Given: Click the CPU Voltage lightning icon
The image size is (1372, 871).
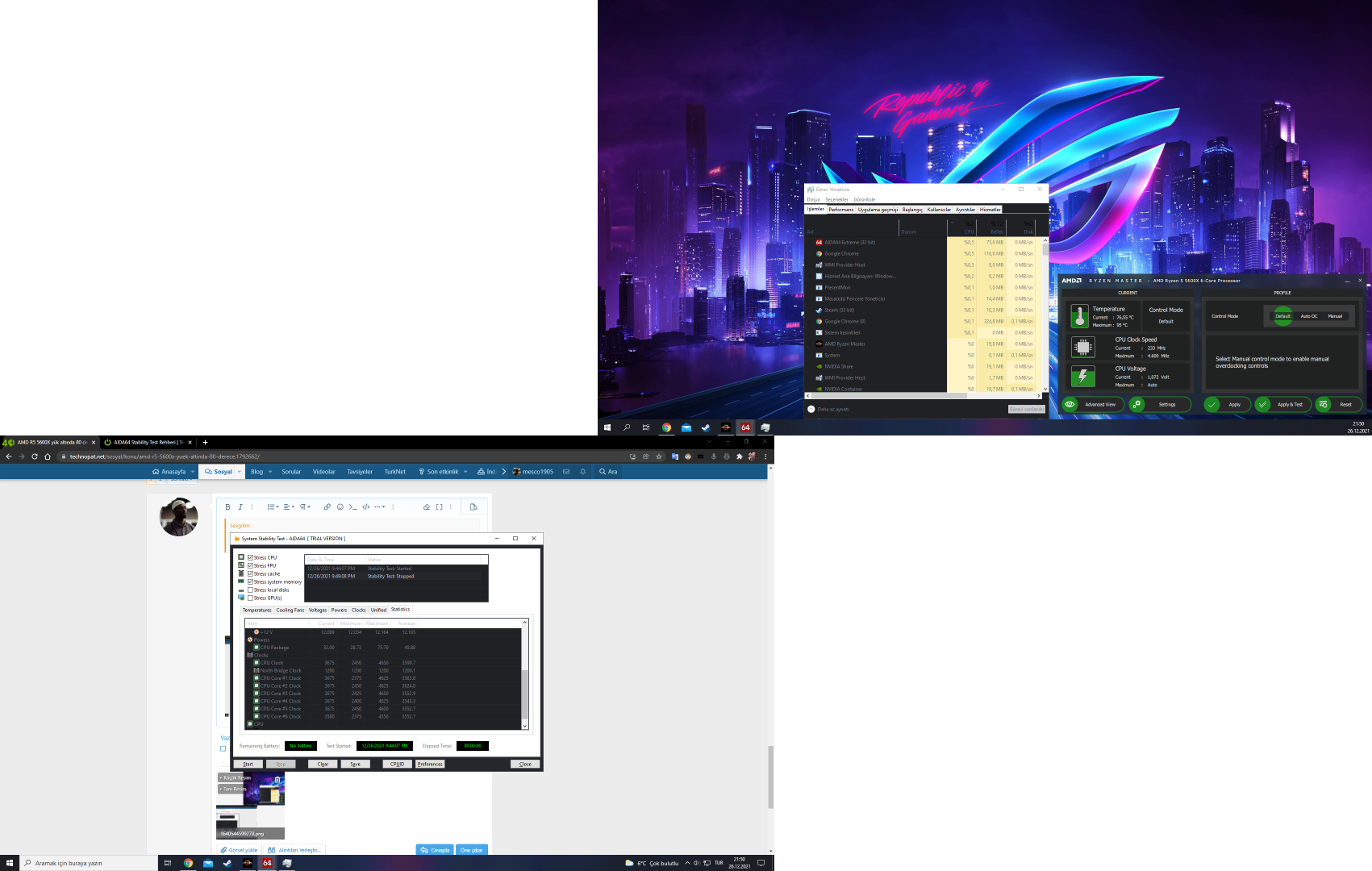Looking at the screenshot, I should pyautogui.click(x=1082, y=376).
